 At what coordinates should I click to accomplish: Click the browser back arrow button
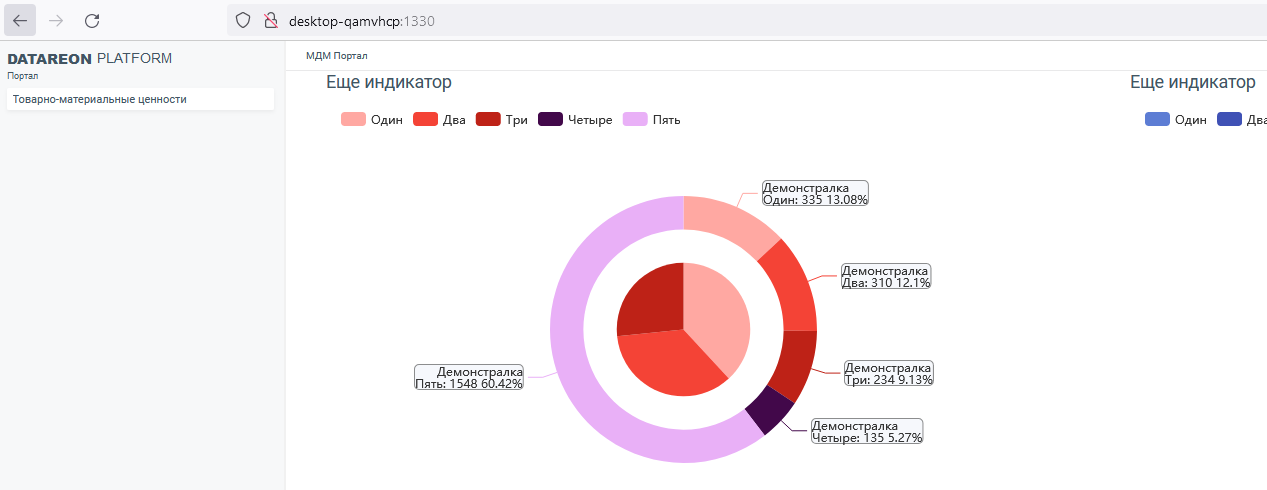coord(21,20)
